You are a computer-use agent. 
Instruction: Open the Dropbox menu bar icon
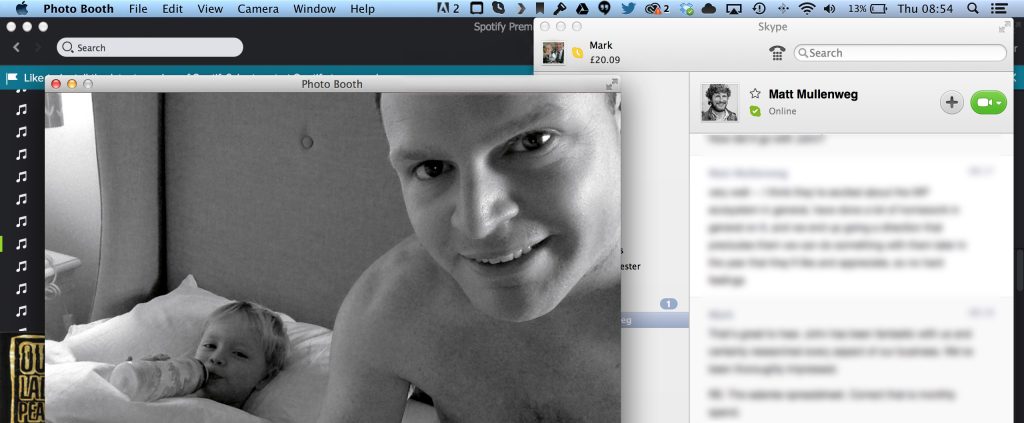(x=686, y=8)
